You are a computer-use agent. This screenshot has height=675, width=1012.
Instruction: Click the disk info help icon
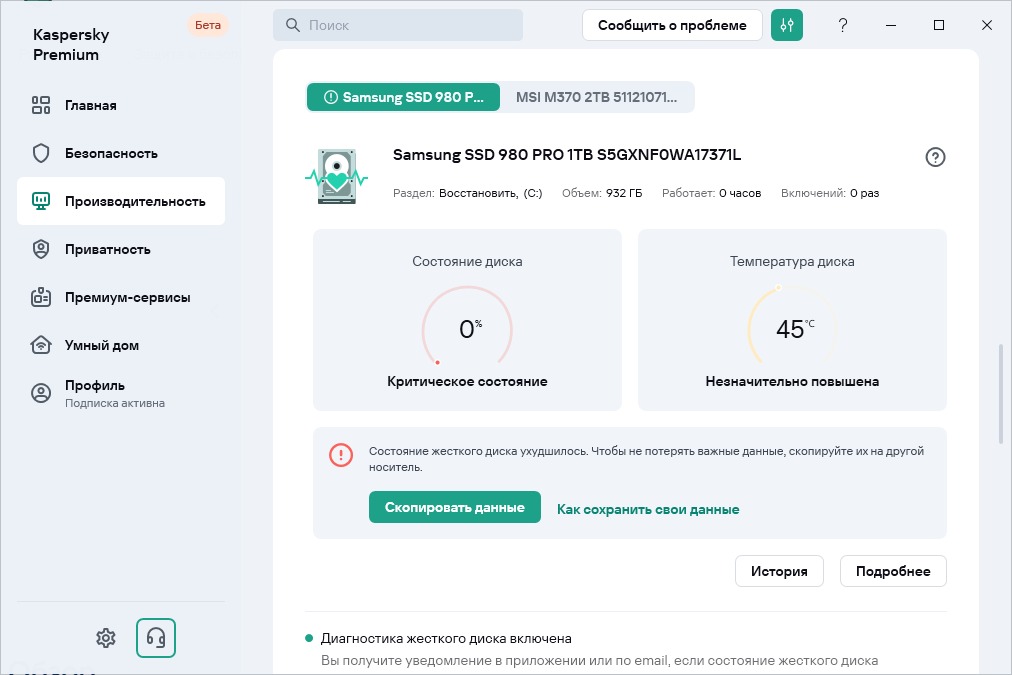point(935,157)
